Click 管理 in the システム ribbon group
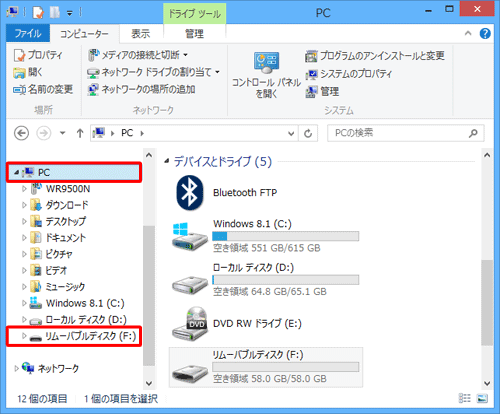Screen dimensions: 500x414 coord(322,91)
